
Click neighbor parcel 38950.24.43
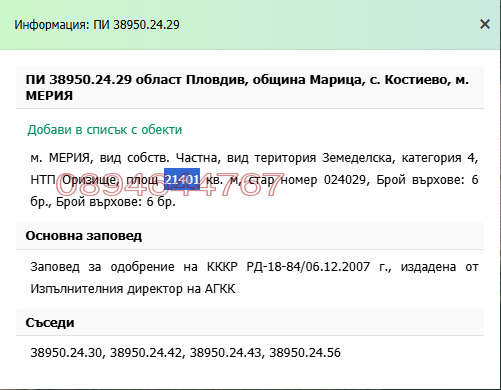coord(225,352)
